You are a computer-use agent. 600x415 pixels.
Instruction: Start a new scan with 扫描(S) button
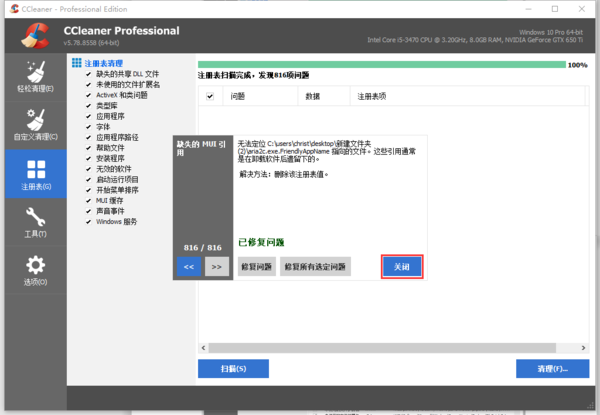click(x=233, y=369)
